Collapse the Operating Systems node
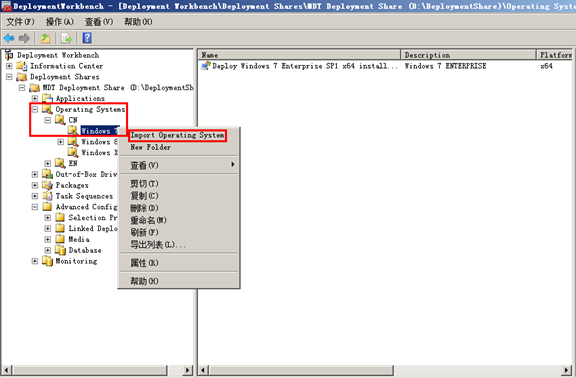Viewport: 576px width, 378px height. click(x=35, y=109)
